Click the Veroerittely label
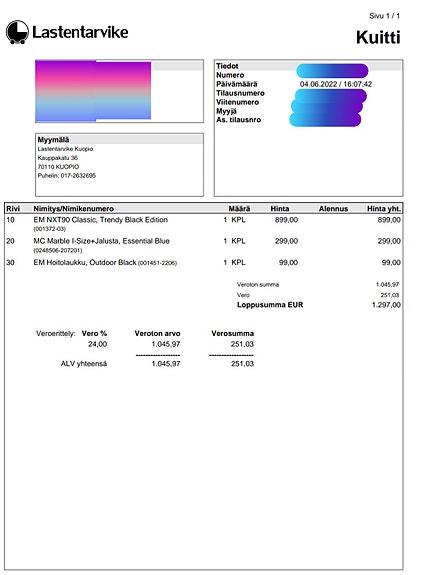The height and width of the screenshot is (575, 423). pyautogui.click(x=55, y=333)
